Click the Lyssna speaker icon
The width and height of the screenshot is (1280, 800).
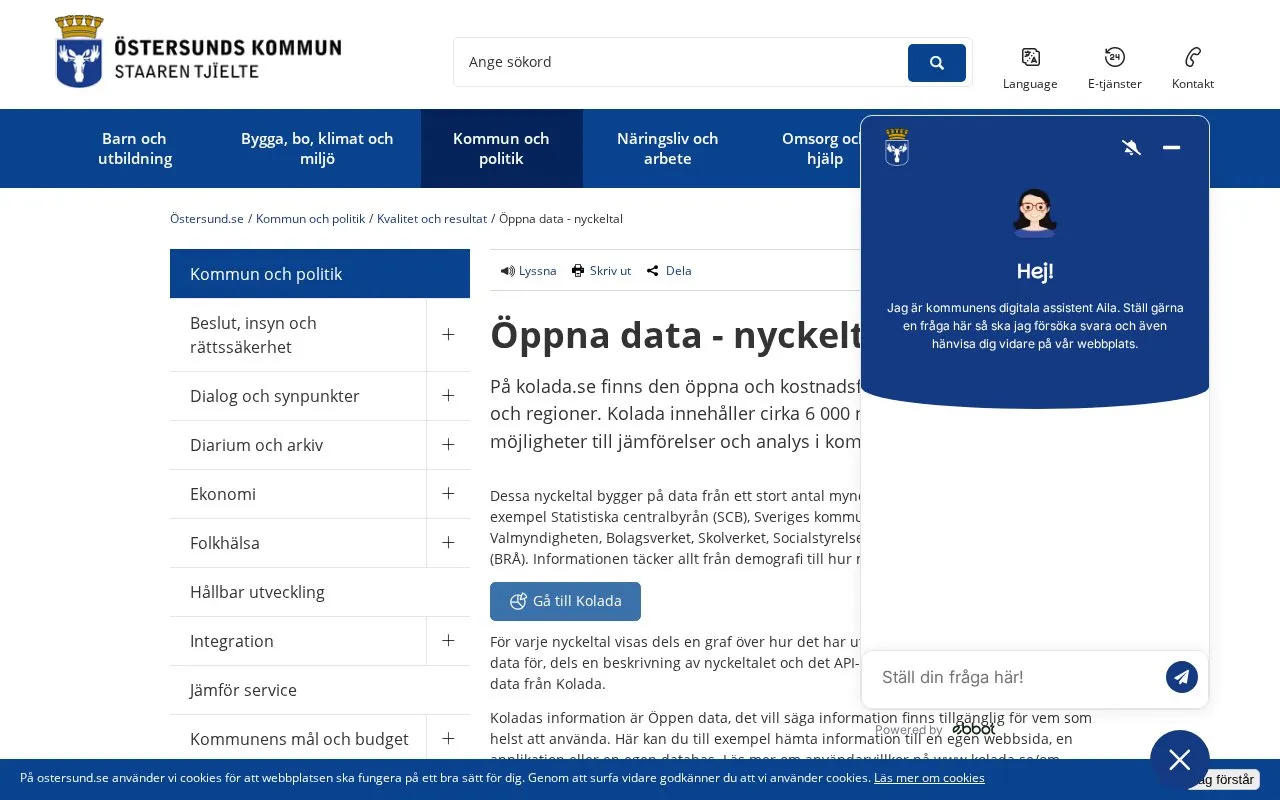[507, 271]
